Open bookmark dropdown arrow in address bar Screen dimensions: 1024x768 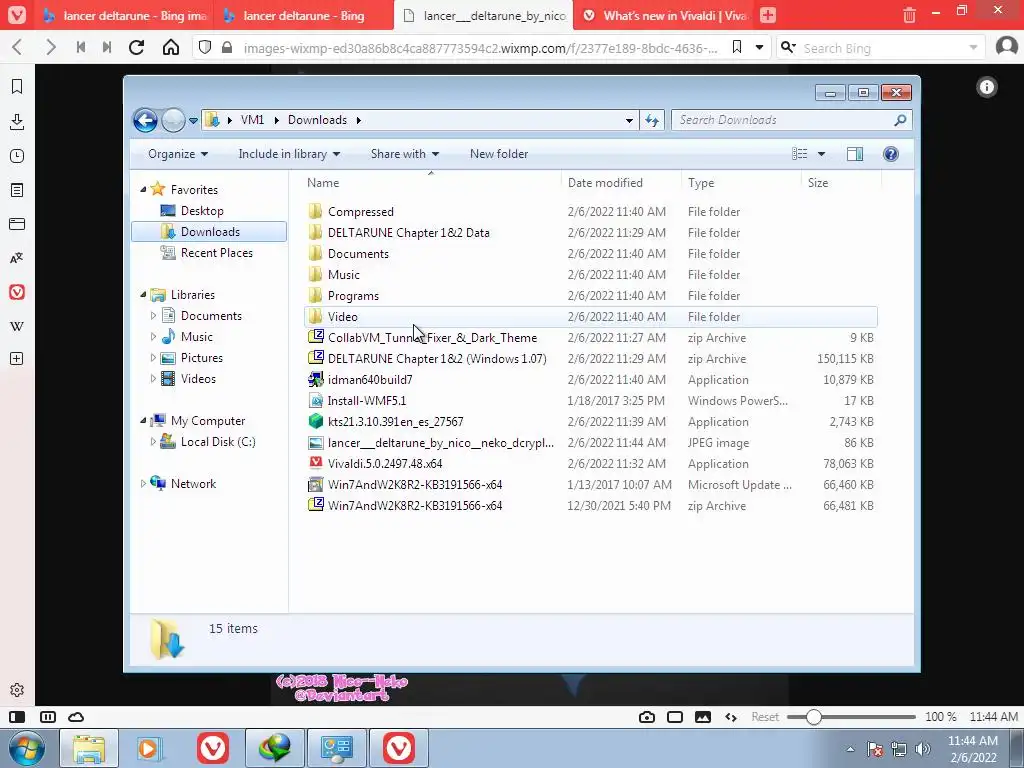click(x=759, y=47)
